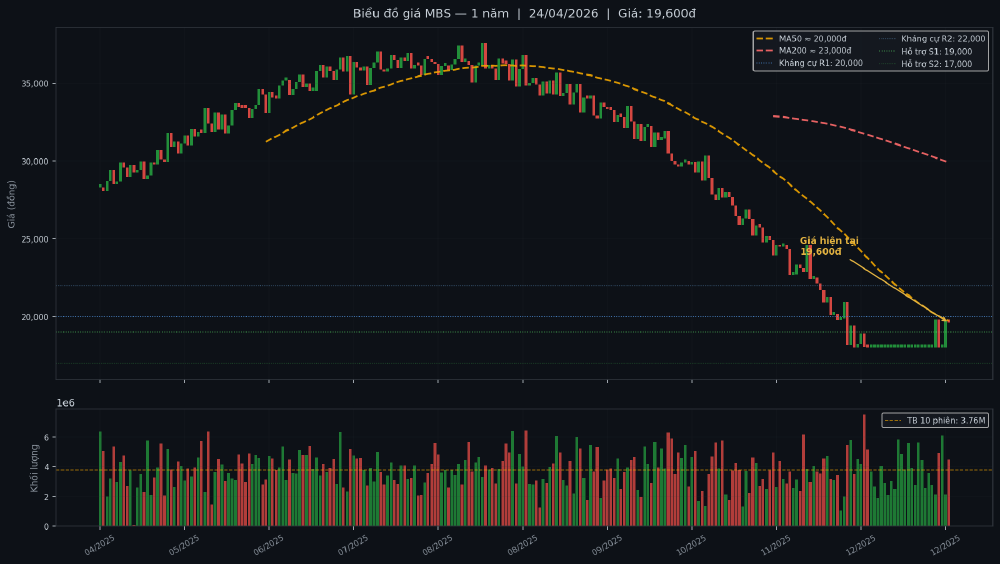Click the volume axis tick label 0
Screen dimensions: 1000x564
[46, 526]
